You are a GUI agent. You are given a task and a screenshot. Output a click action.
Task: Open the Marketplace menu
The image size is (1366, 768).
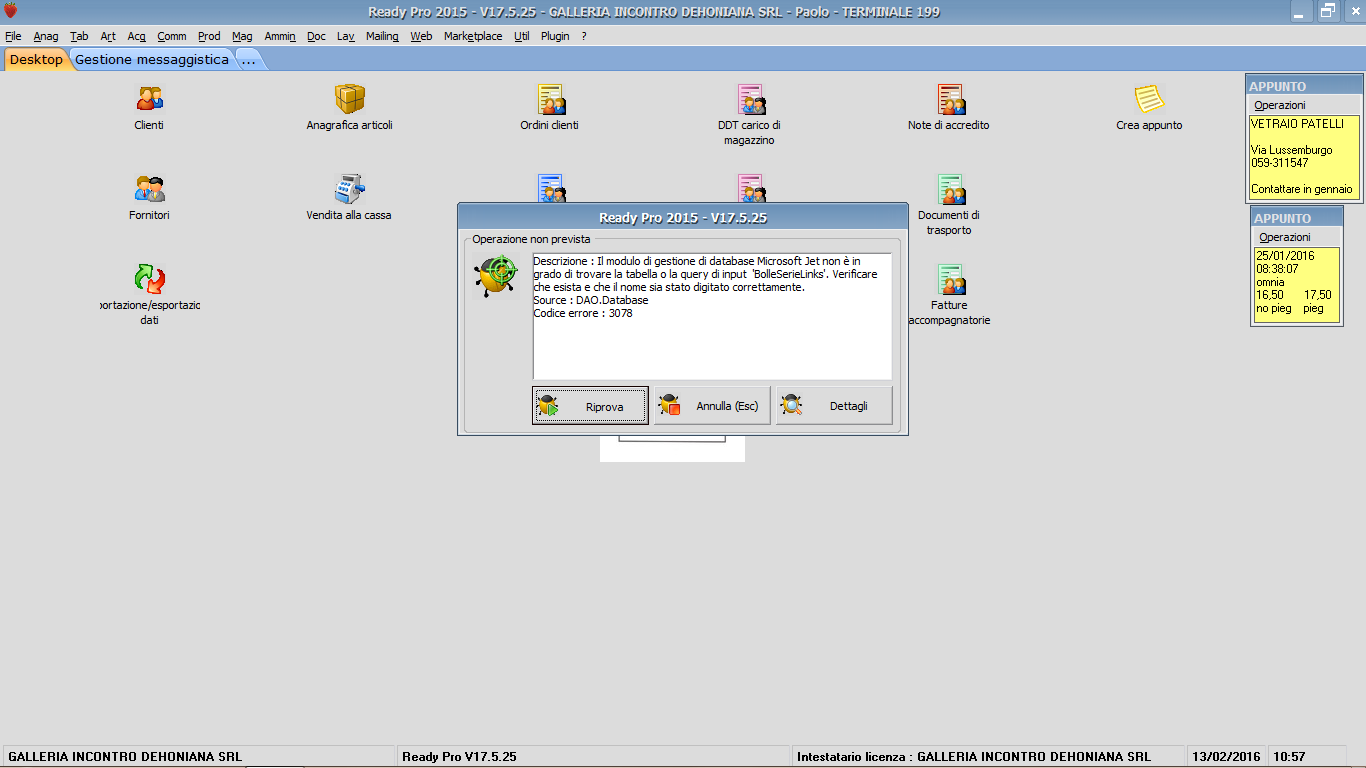473,36
